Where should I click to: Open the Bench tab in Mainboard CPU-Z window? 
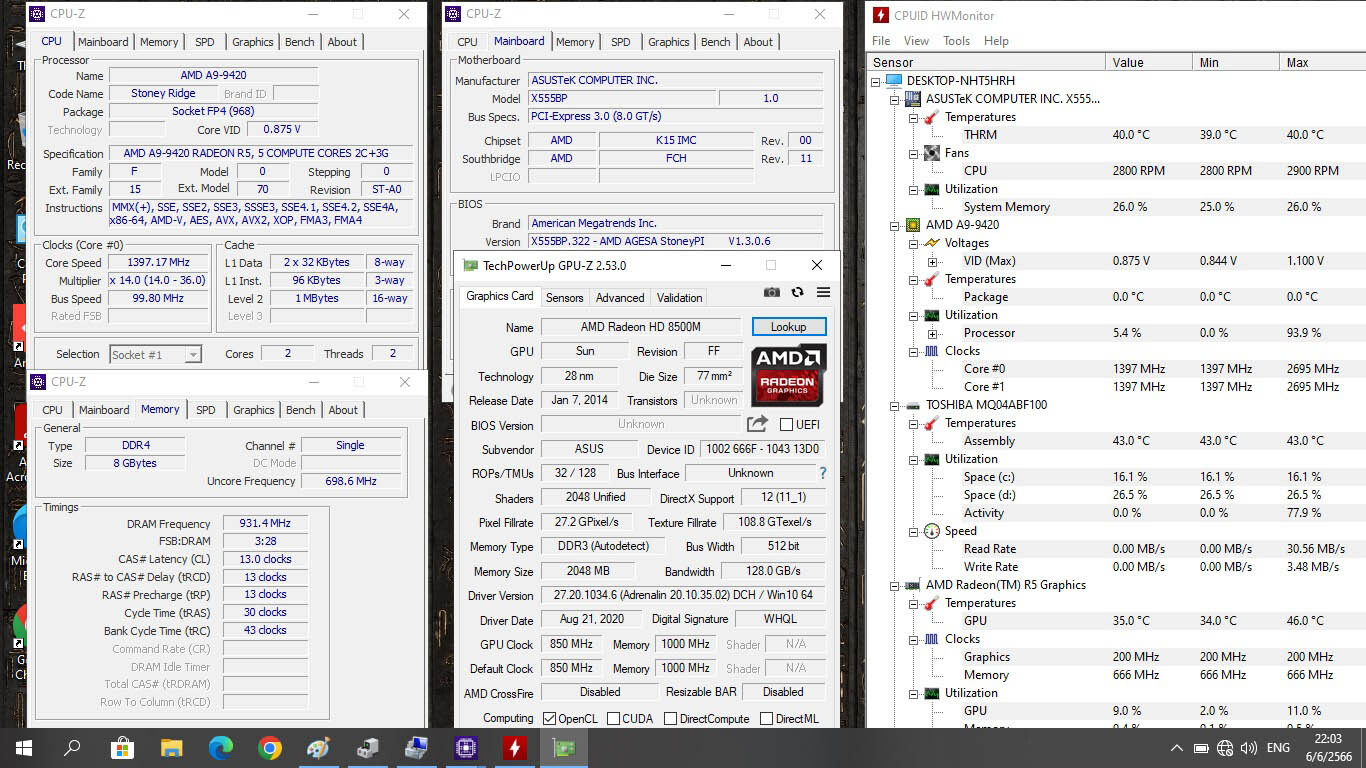715,42
